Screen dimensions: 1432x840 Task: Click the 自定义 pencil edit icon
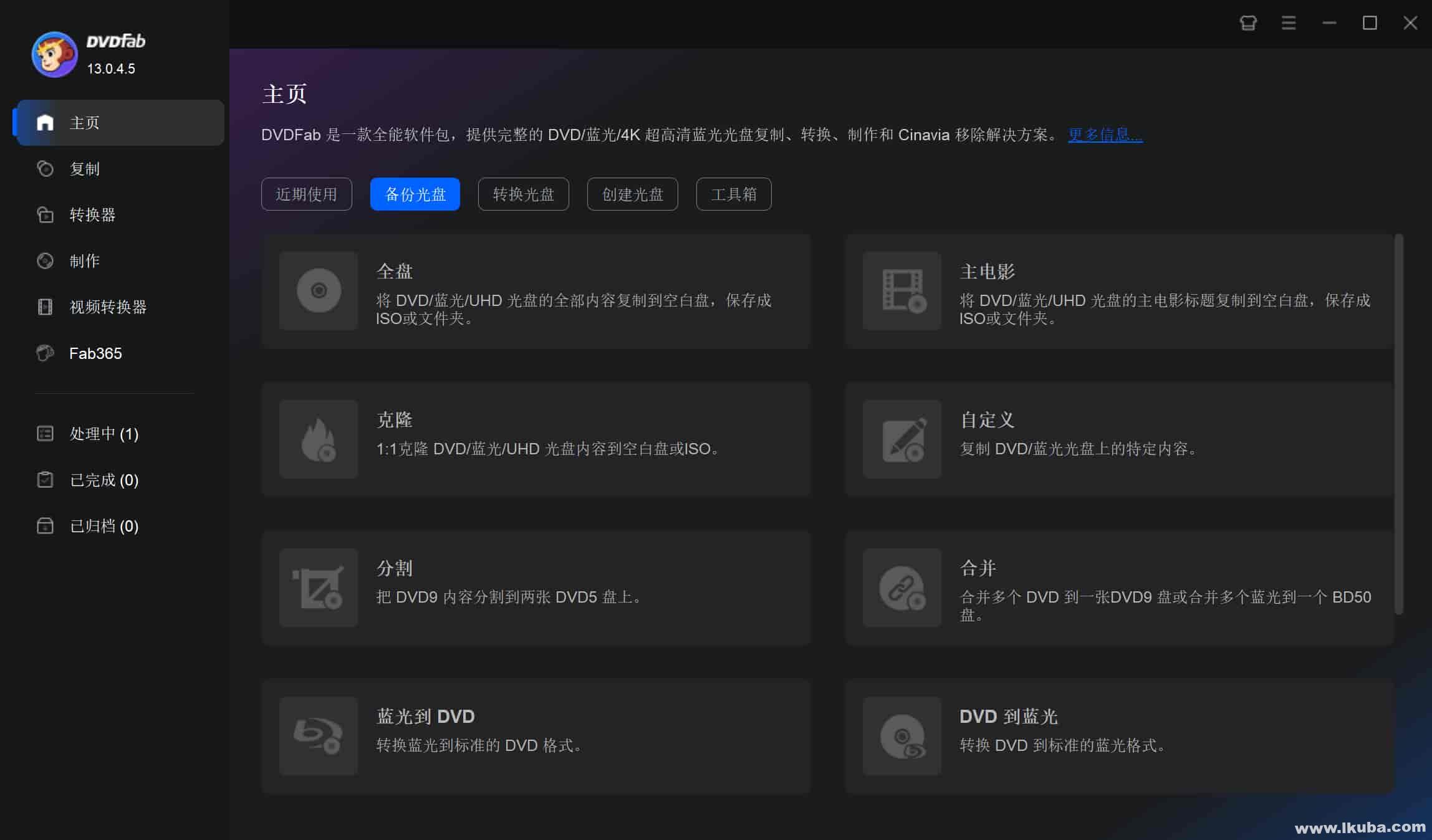tap(902, 439)
